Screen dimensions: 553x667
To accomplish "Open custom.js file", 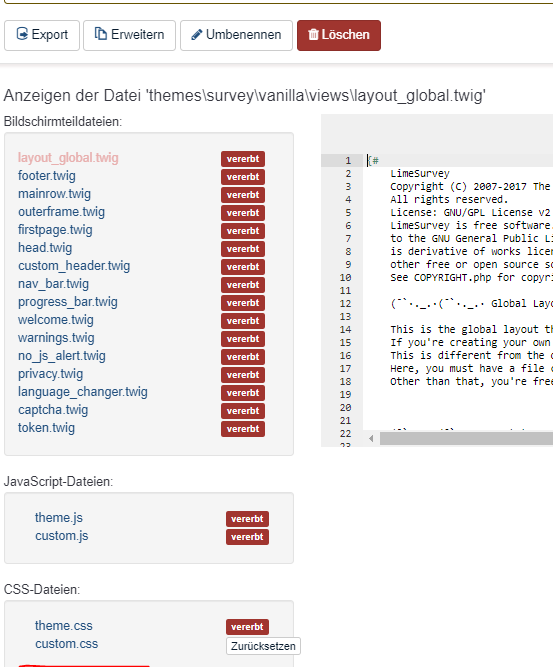I will click(x=62, y=536).
